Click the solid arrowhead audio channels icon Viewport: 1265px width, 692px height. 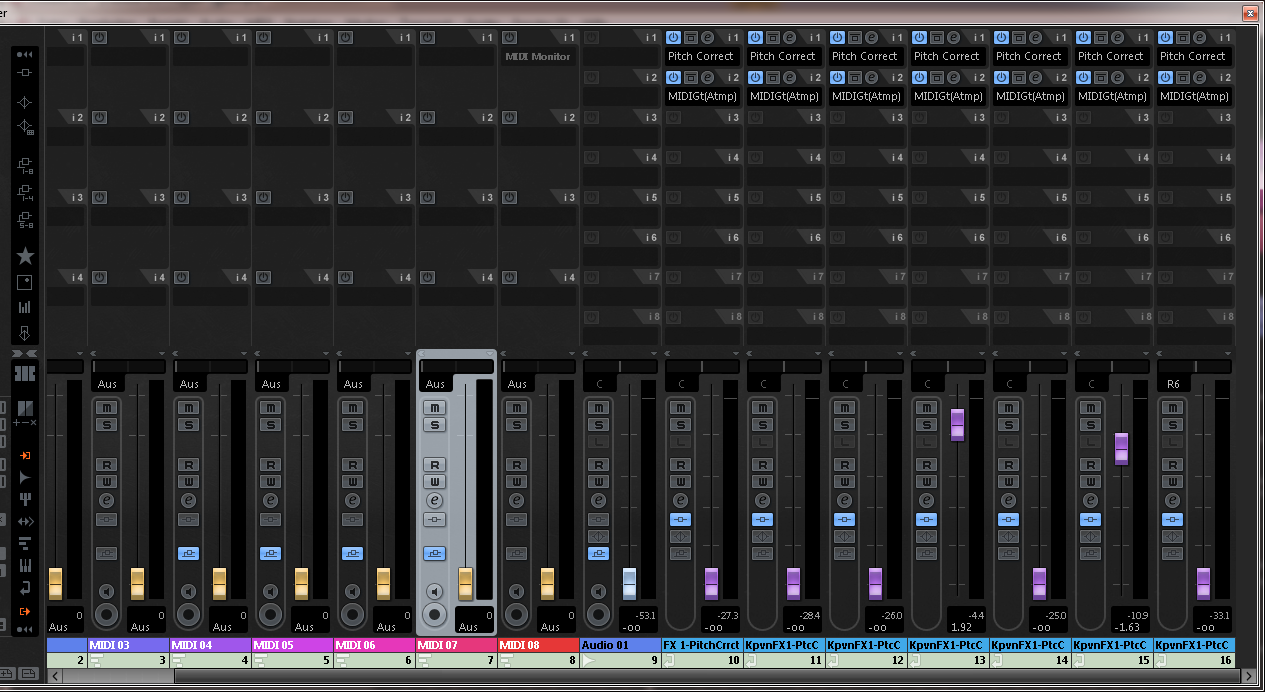(25, 478)
